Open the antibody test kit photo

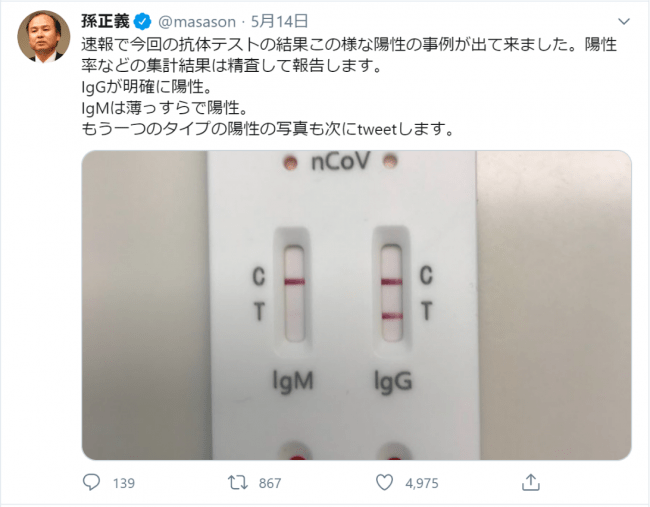coord(357,305)
